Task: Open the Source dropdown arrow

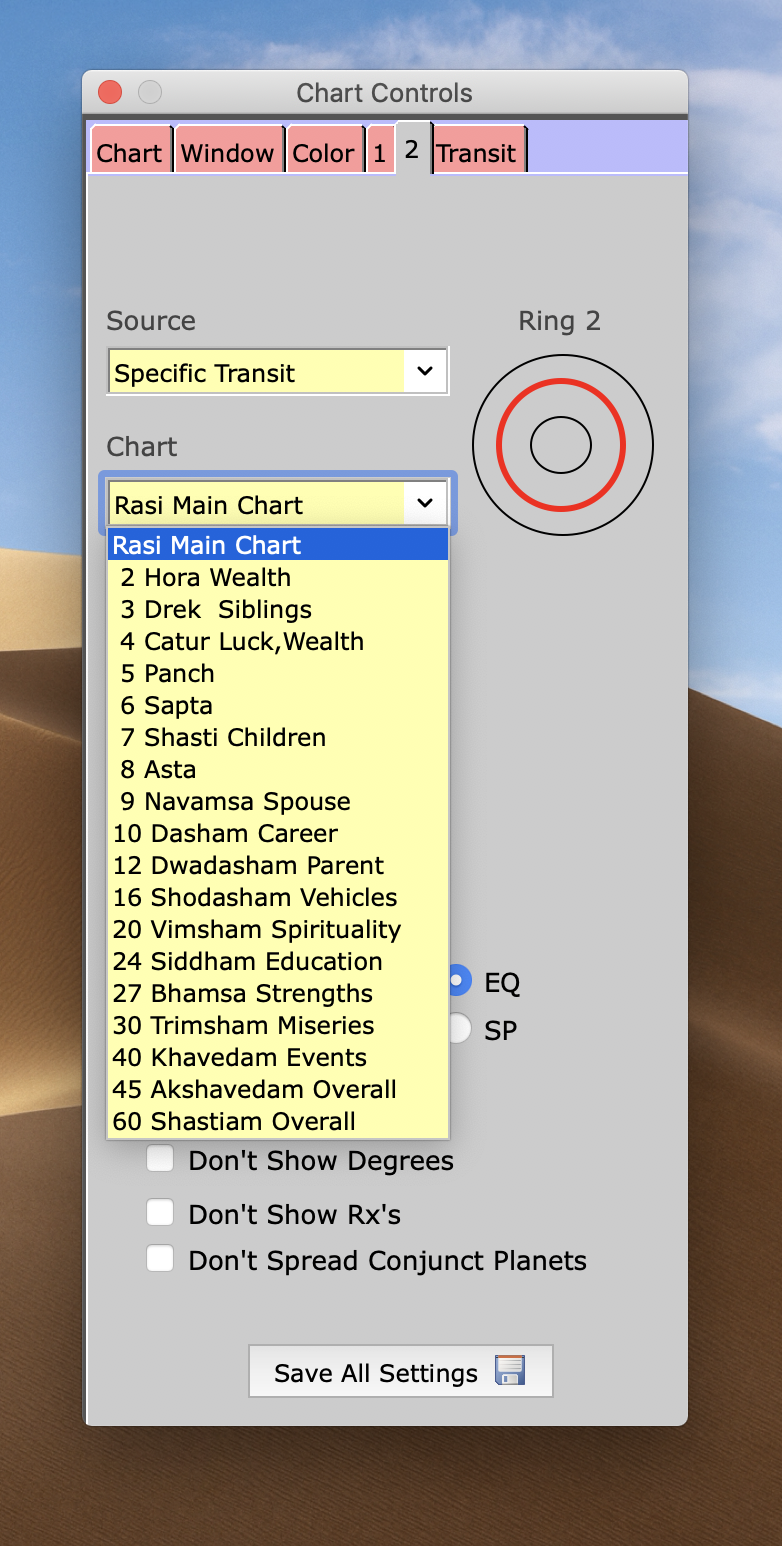Action: coord(425,372)
